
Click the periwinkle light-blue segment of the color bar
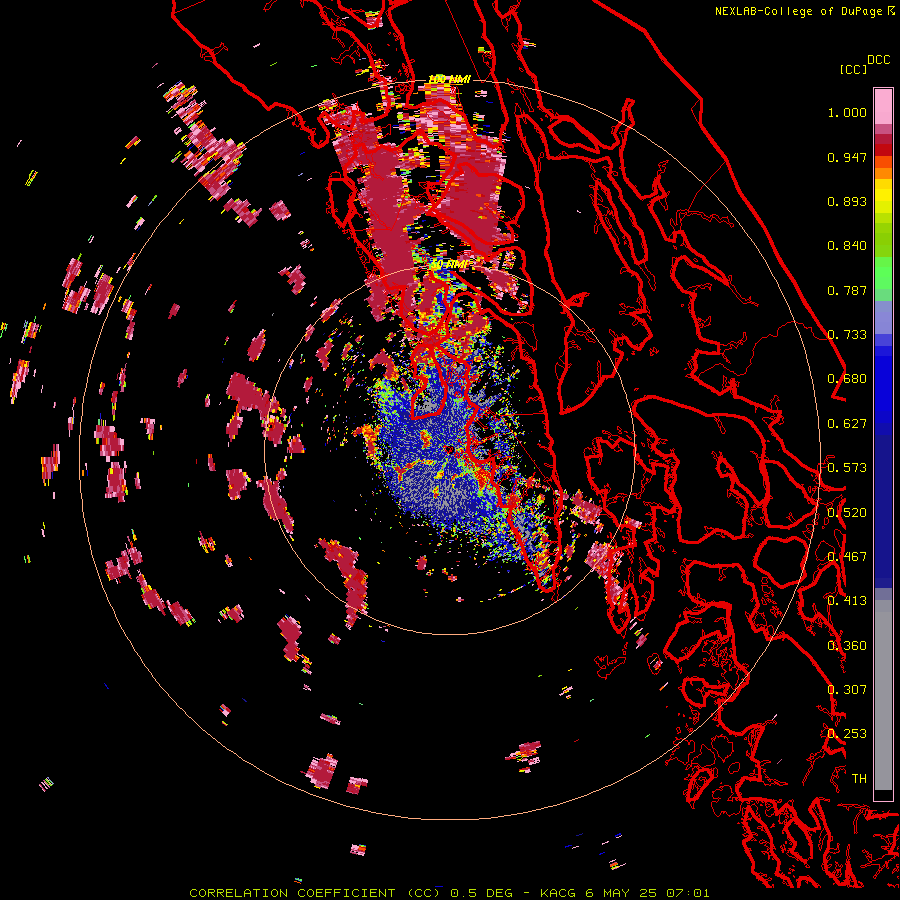click(x=883, y=317)
